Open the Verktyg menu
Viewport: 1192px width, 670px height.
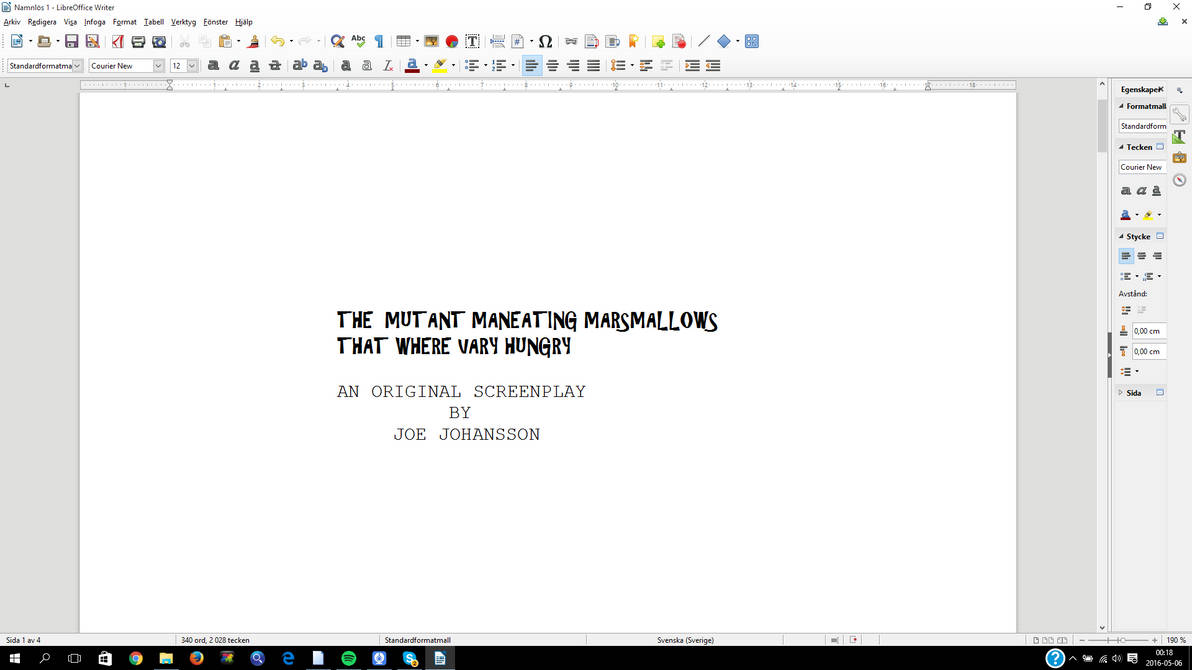(183, 22)
